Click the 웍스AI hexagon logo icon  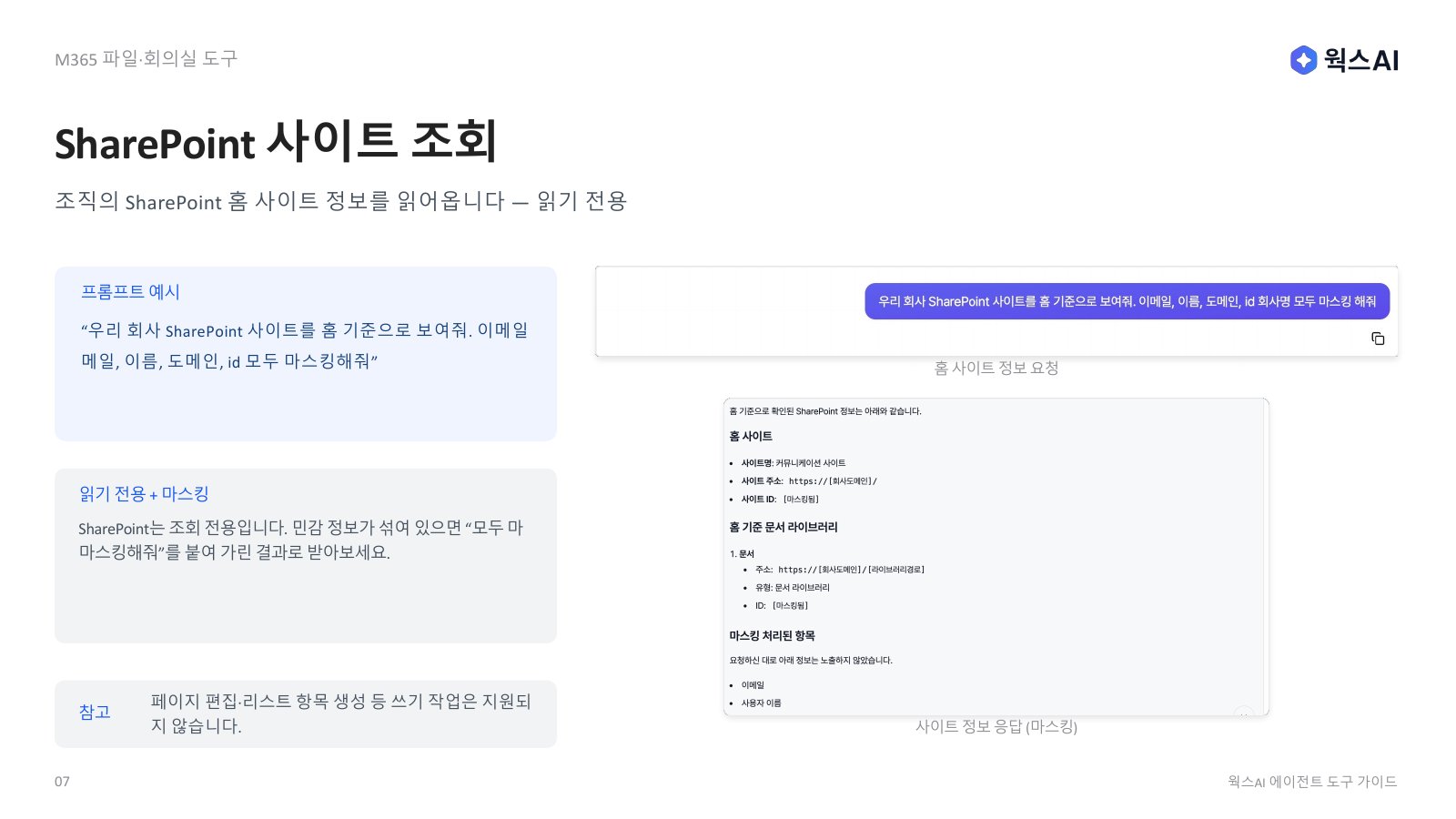point(1303,60)
